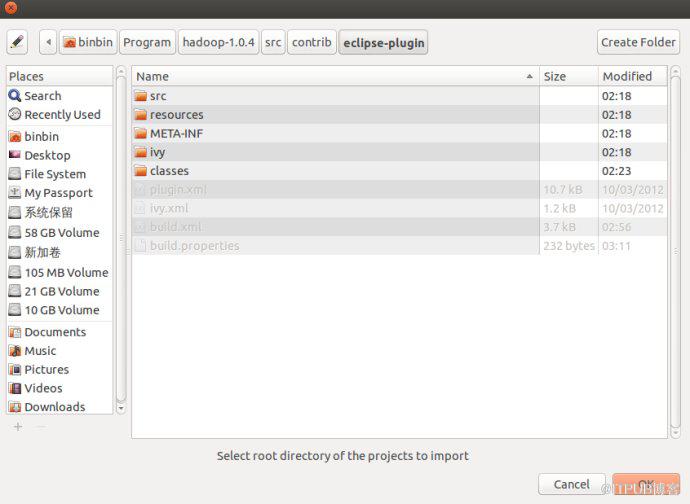Open Recently Used in Places

[60, 115]
